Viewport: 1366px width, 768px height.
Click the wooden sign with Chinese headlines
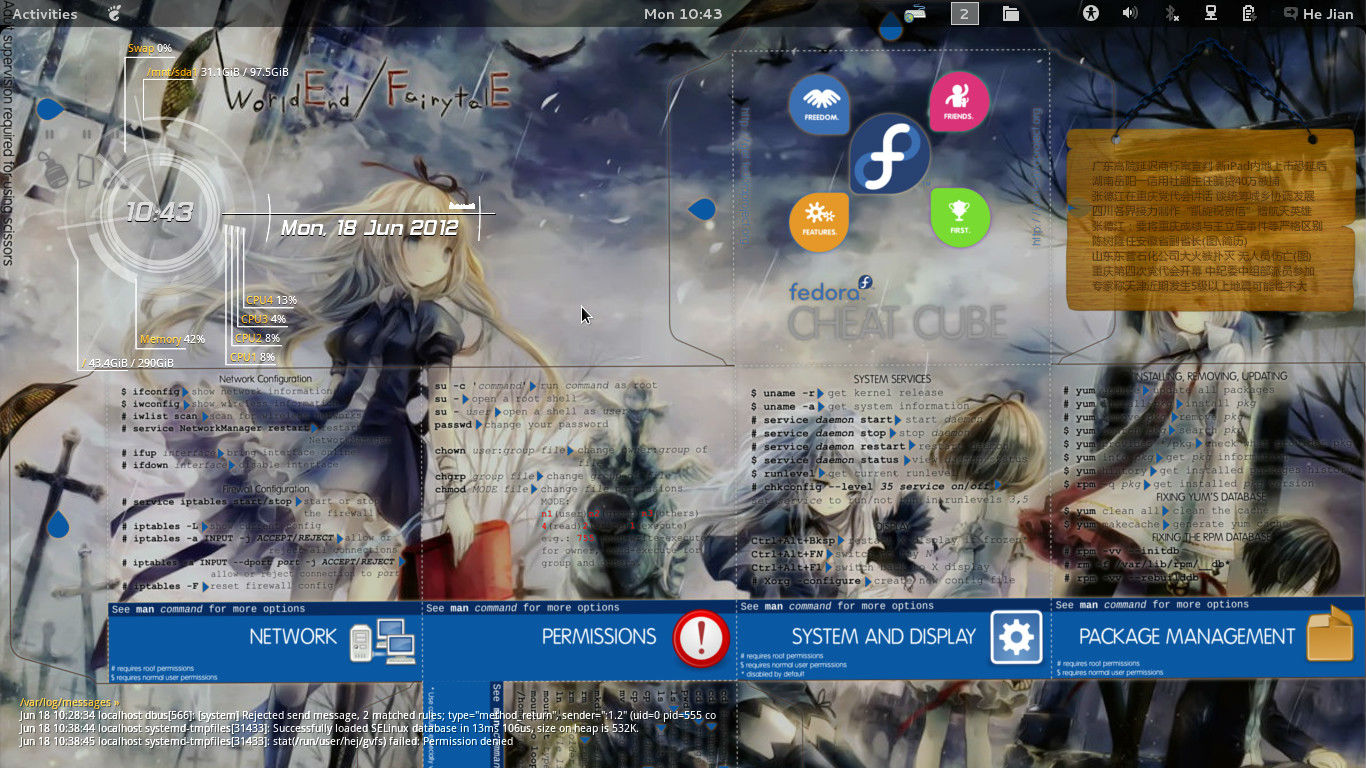coord(1208,220)
